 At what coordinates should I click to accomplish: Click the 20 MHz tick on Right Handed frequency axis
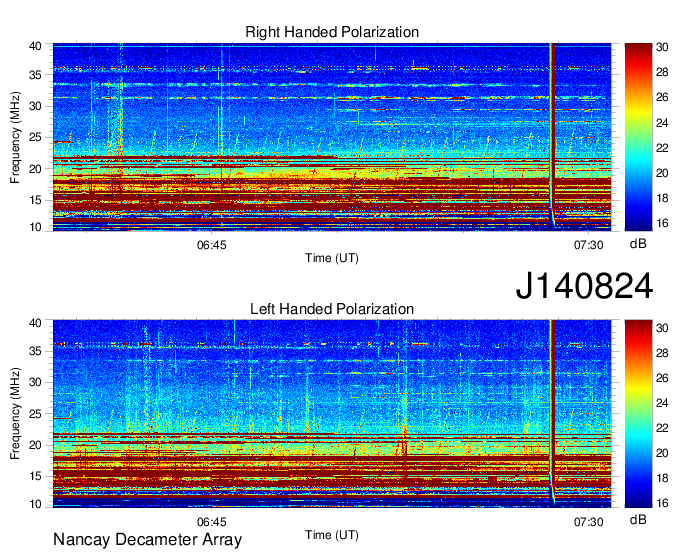tap(35, 169)
